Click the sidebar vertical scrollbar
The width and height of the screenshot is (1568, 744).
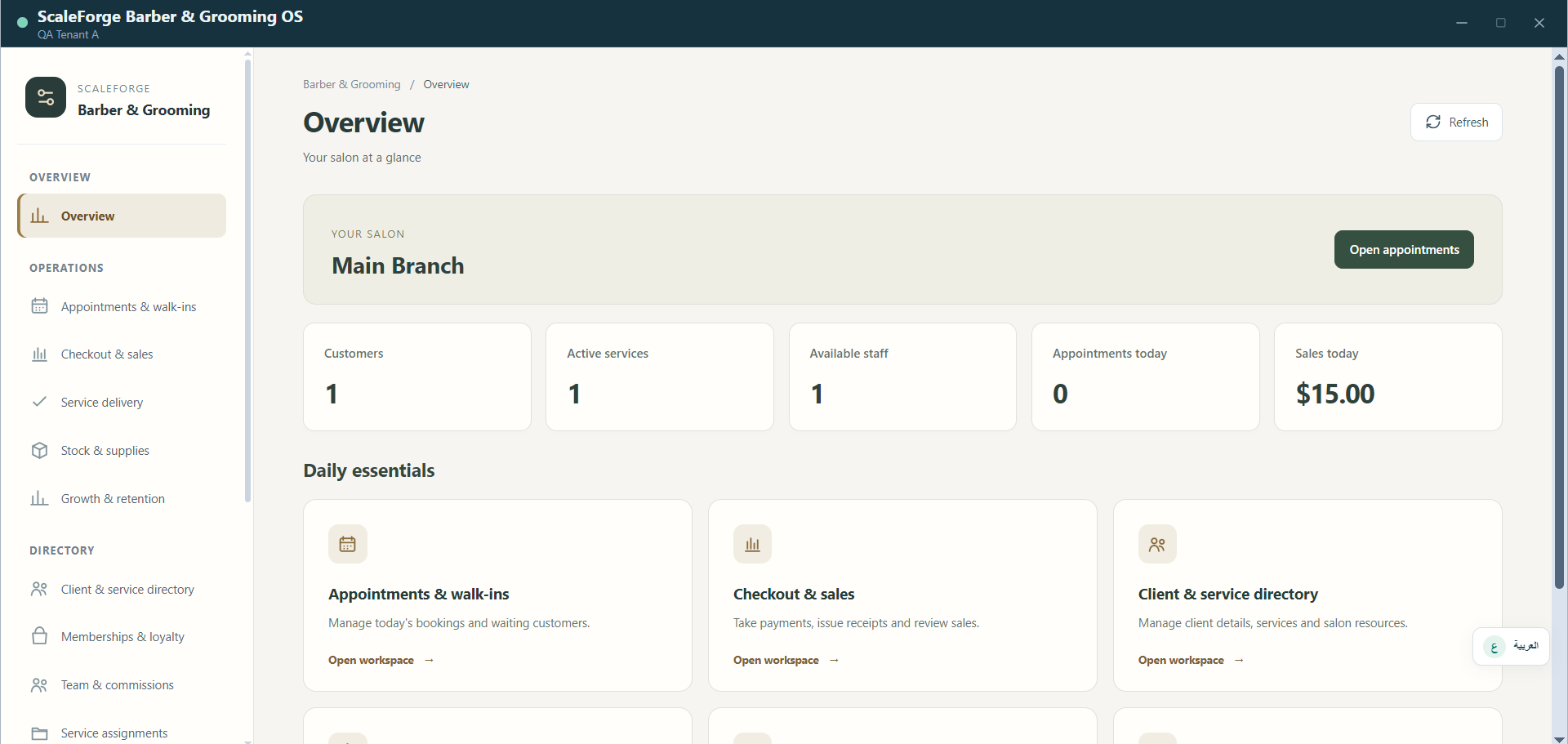point(247,280)
